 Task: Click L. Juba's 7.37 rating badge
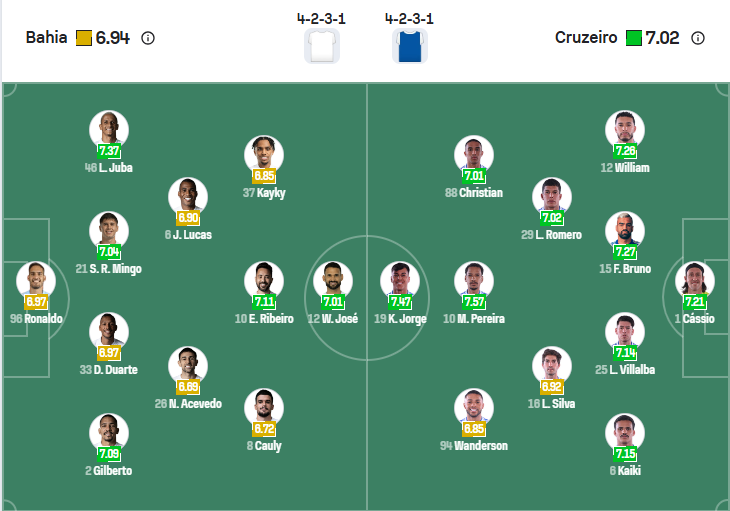109,151
